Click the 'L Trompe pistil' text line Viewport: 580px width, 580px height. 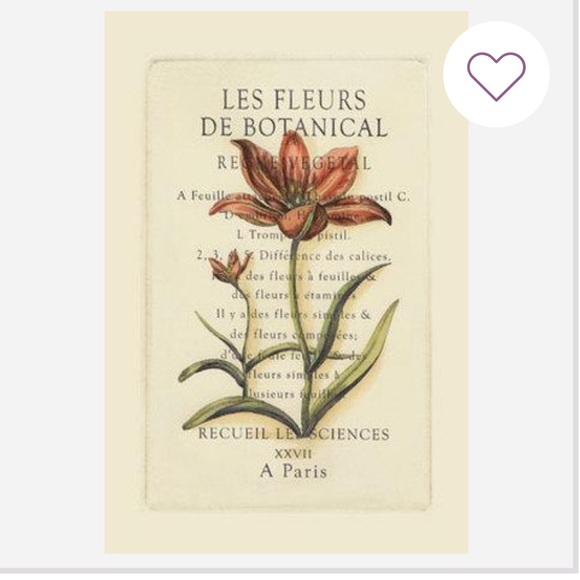click(293, 235)
